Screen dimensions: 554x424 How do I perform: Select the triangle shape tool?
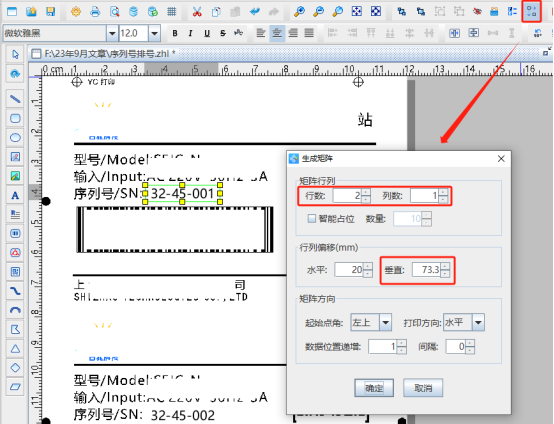[15, 349]
